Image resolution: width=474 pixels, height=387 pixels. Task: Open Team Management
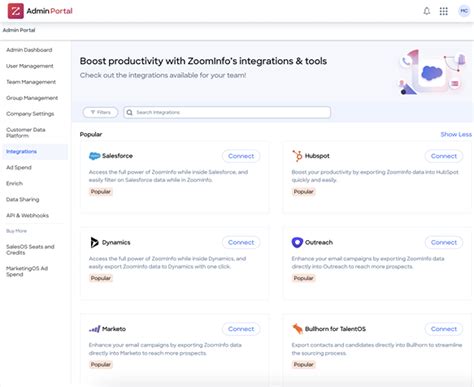point(31,82)
